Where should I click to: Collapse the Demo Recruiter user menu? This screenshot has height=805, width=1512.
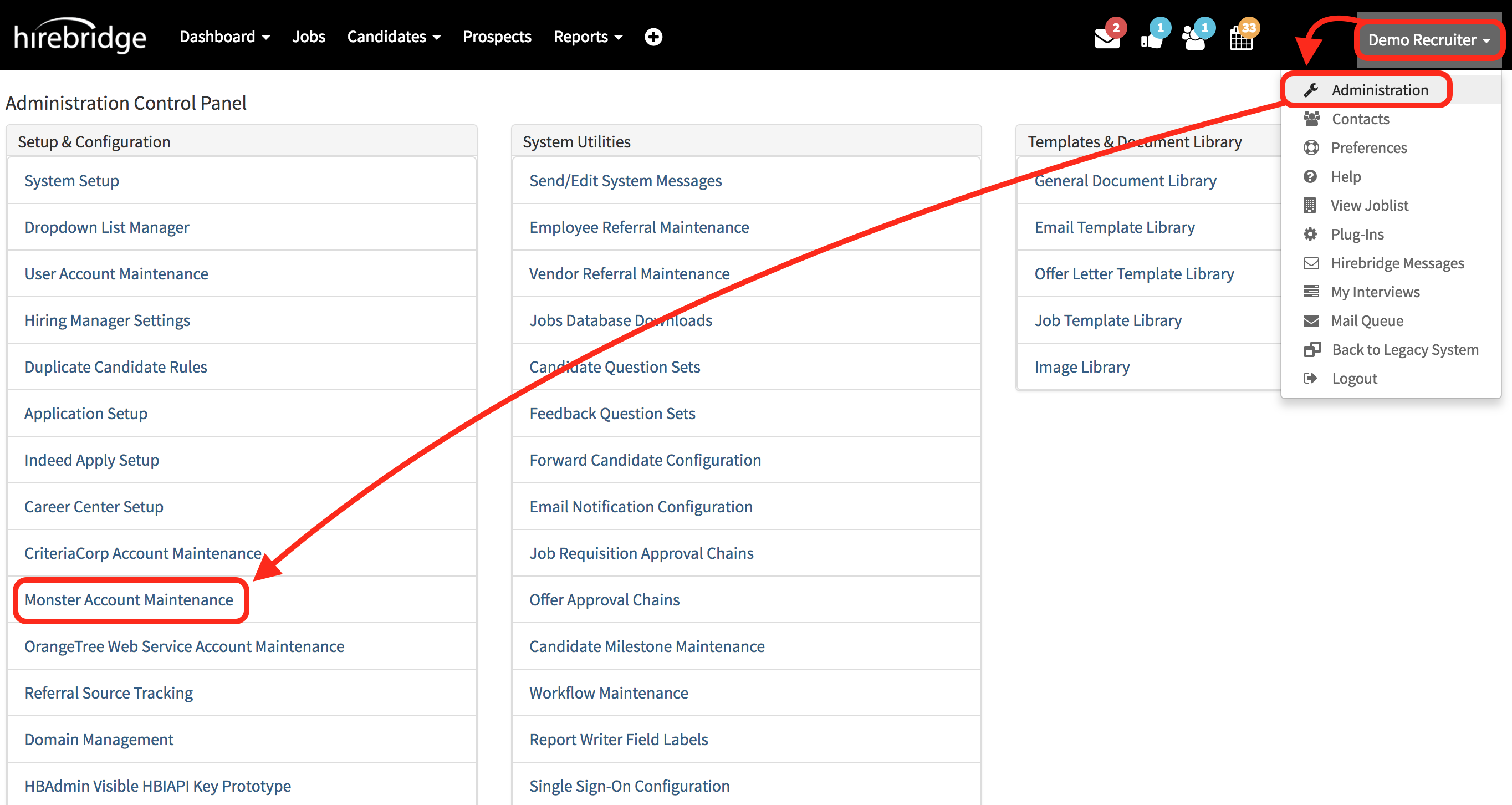click(x=1429, y=40)
